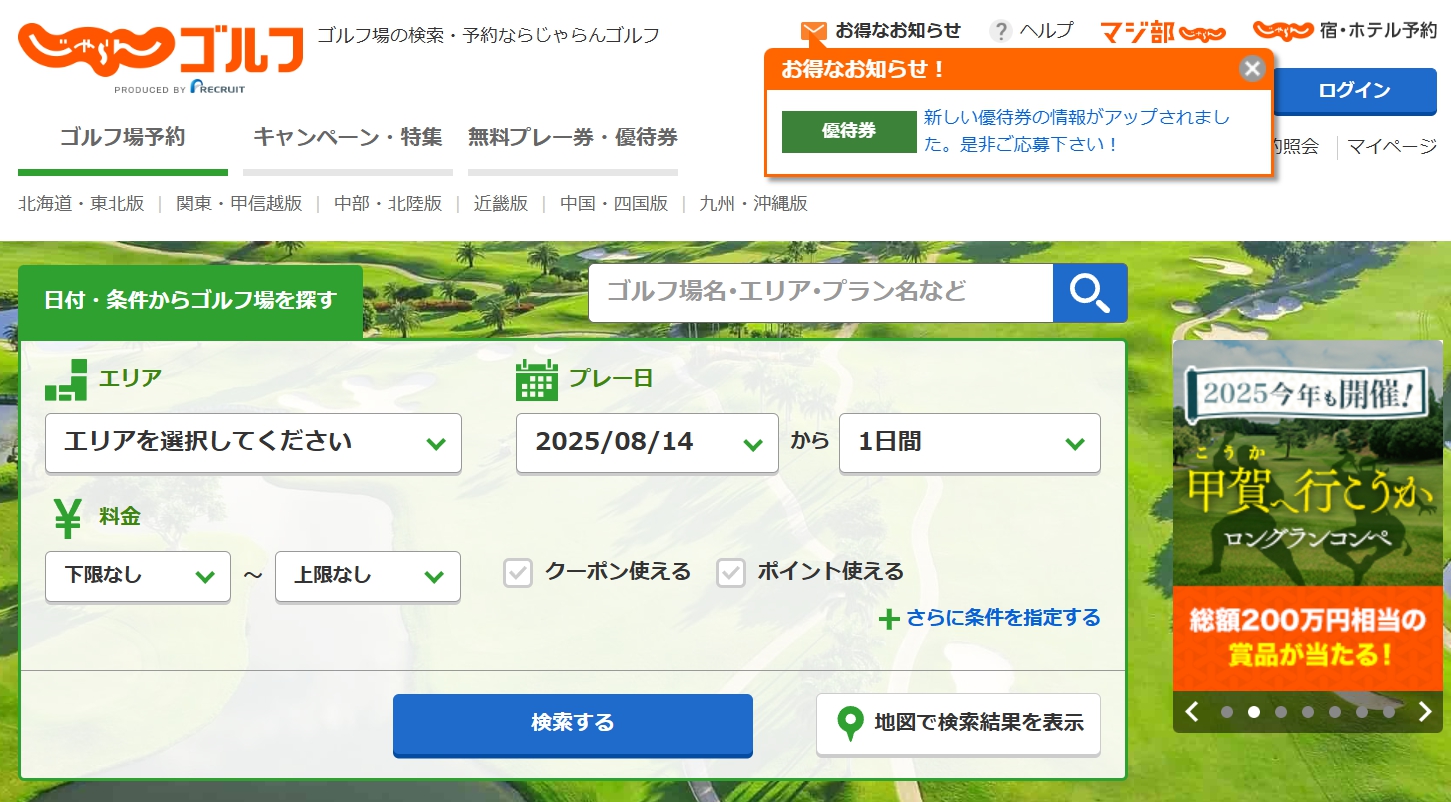Expand the play date 2025/08/14 dropdown
The height and width of the screenshot is (802, 1451).
(647, 442)
